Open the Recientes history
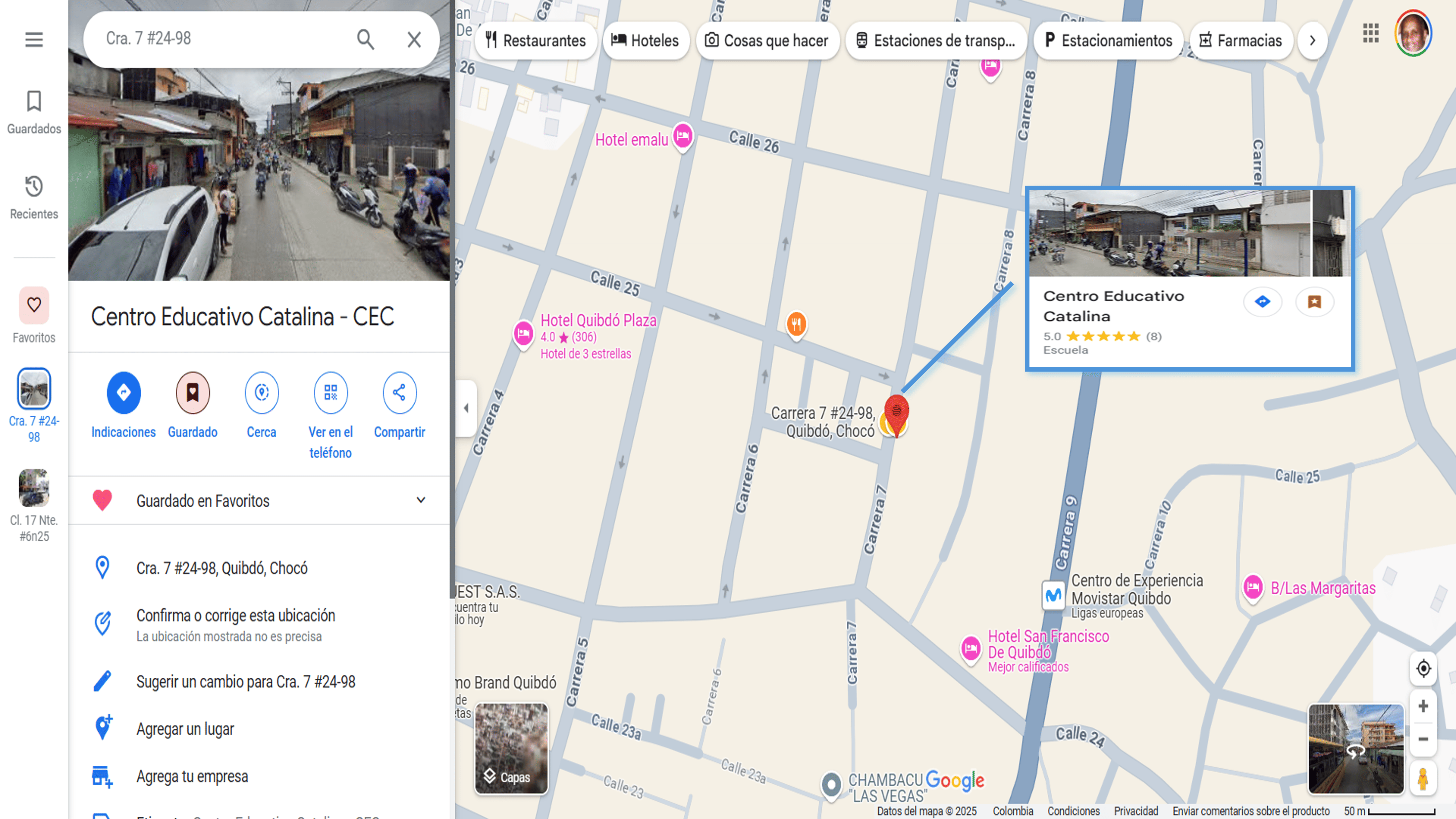Viewport: 1456px width, 819px height. (x=34, y=197)
